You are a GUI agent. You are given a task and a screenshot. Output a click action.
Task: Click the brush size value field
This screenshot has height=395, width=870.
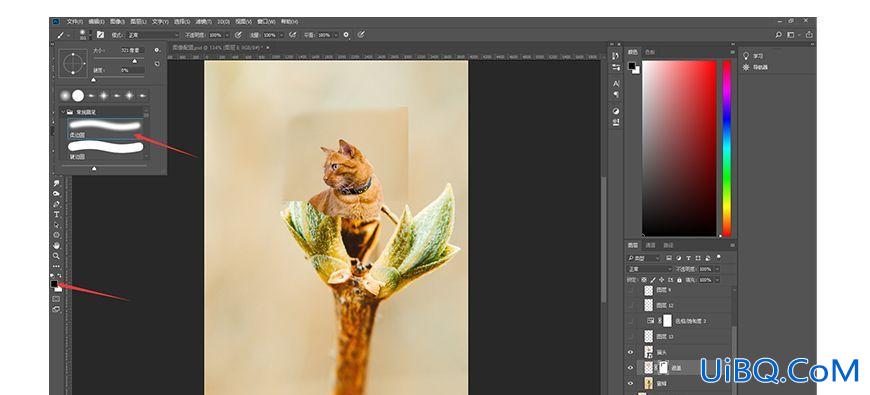click(x=132, y=50)
